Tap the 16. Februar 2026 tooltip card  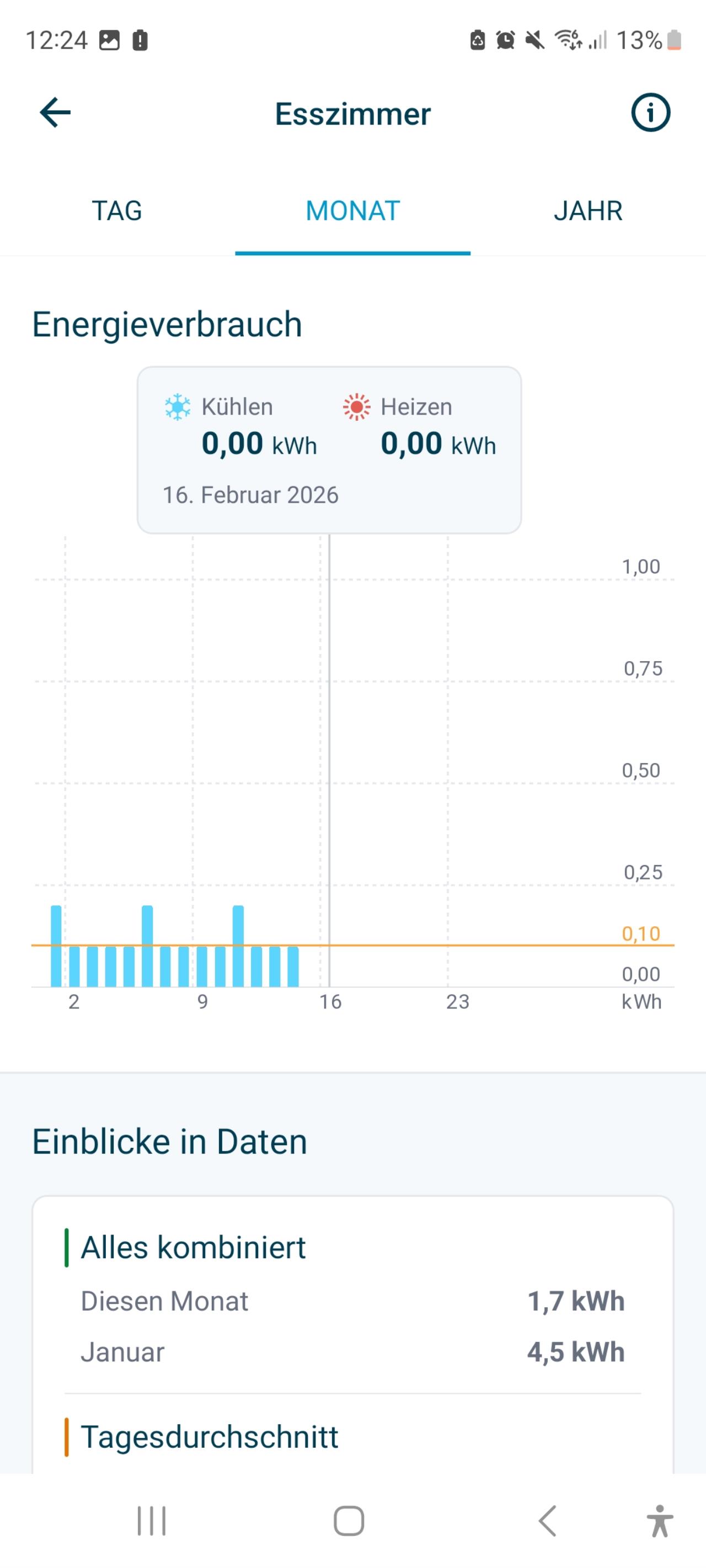tap(329, 450)
